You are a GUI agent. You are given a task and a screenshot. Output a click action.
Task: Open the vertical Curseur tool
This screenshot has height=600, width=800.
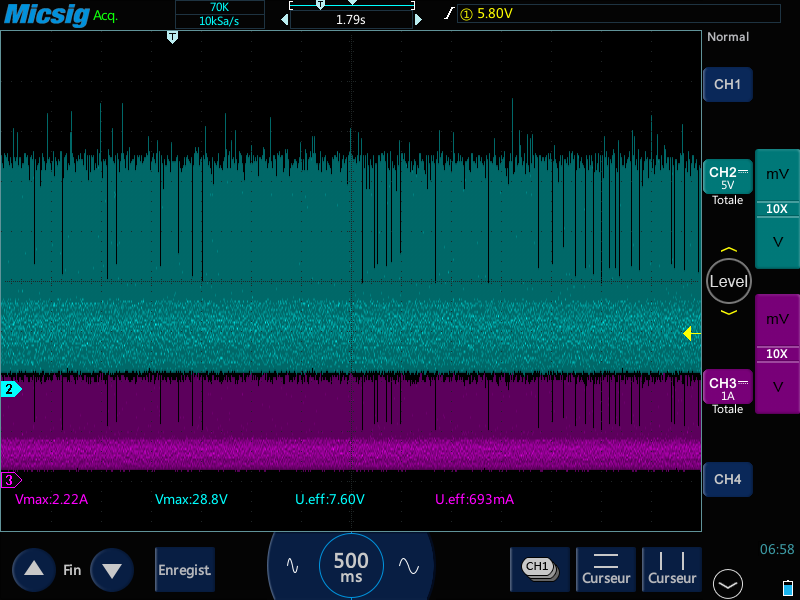(672, 569)
